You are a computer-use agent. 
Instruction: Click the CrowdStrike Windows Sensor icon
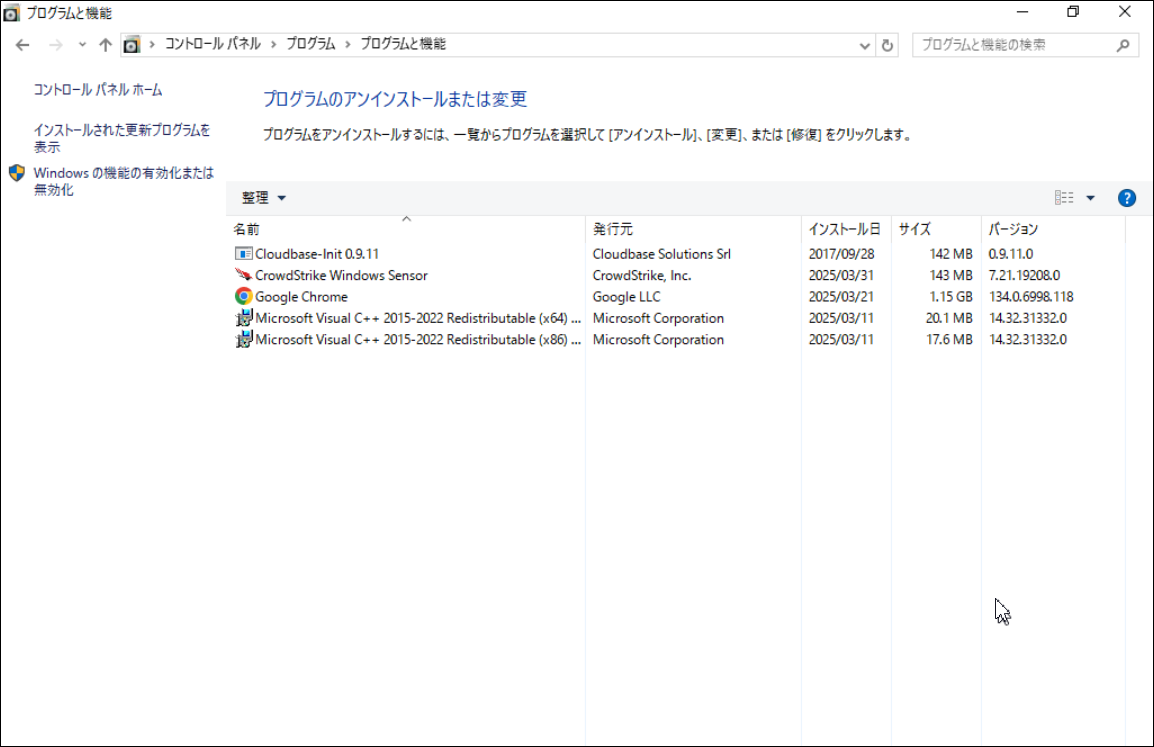[x=243, y=275]
